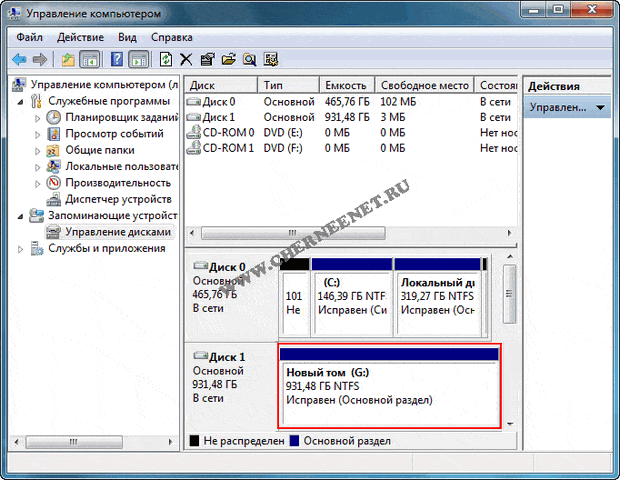Select the (C:) 146,39 ГБ partition
Screen dimensions: 620x480
pos(352,297)
